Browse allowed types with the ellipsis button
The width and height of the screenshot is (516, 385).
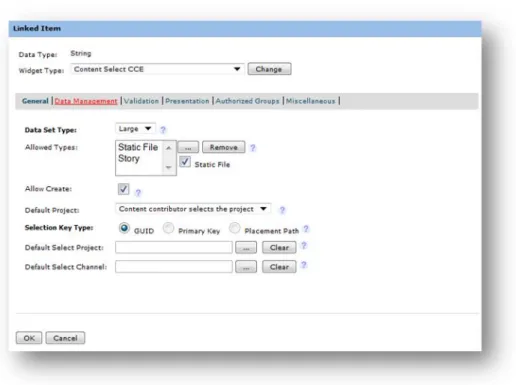click(188, 147)
